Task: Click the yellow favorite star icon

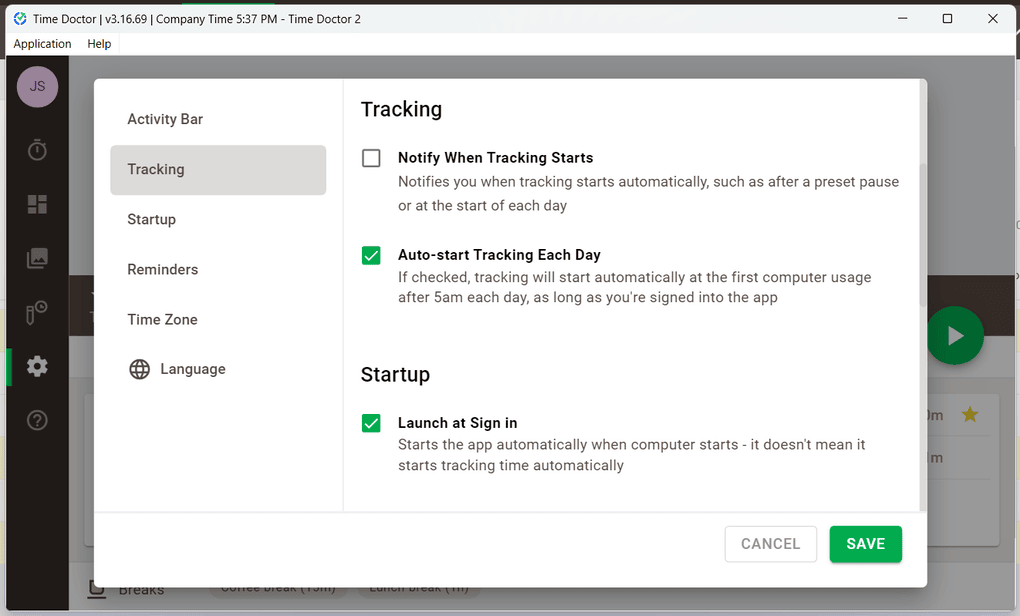Action: click(x=969, y=415)
